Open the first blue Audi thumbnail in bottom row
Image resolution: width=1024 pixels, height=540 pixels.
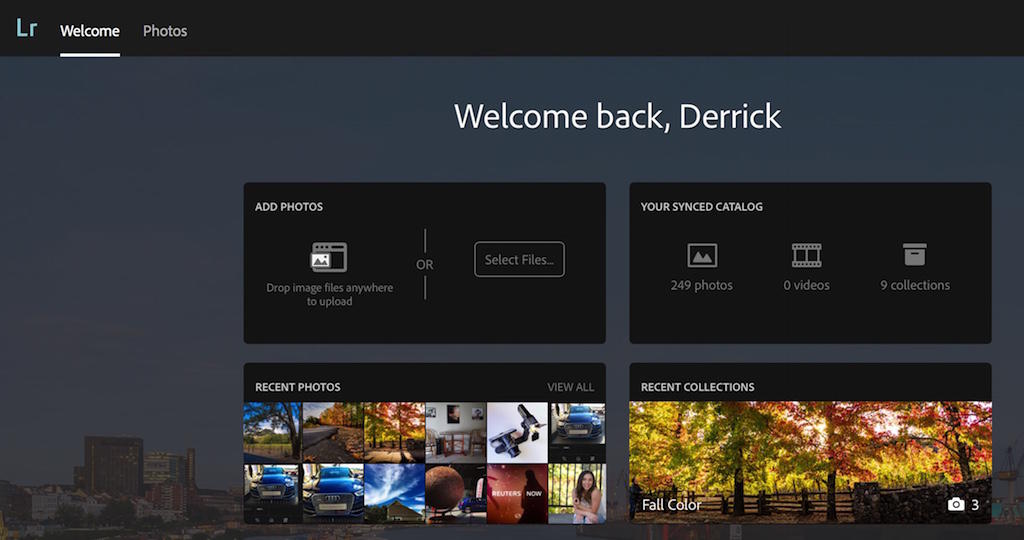coord(272,494)
